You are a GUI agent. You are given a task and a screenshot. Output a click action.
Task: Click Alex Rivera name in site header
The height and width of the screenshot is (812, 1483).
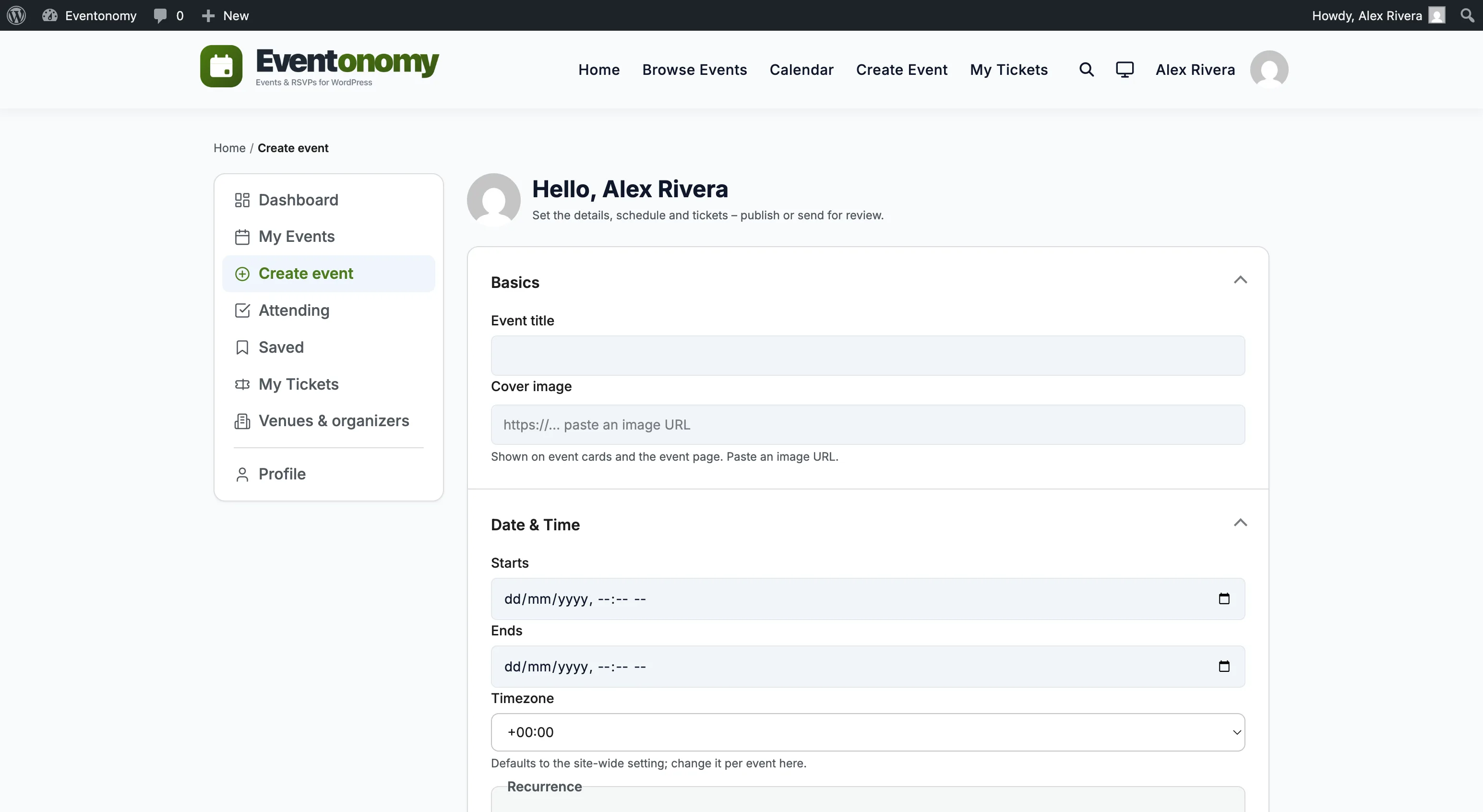tap(1195, 70)
